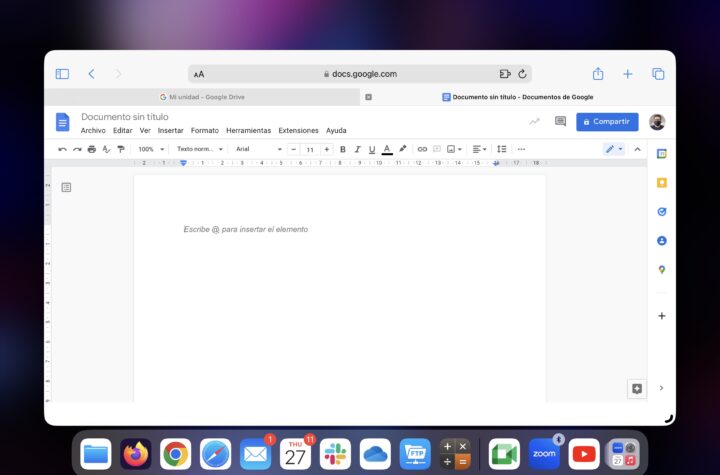Image resolution: width=720 pixels, height=475 pixels.
Task: Open the text color picker
Action: (x=387, y=149)
